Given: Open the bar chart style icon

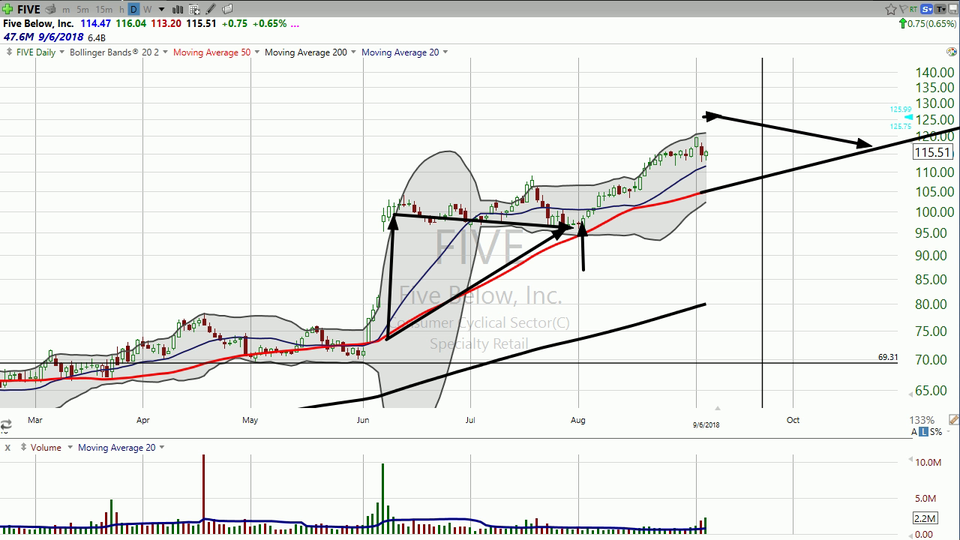Looking at the screenshot, I should [178, 9].
